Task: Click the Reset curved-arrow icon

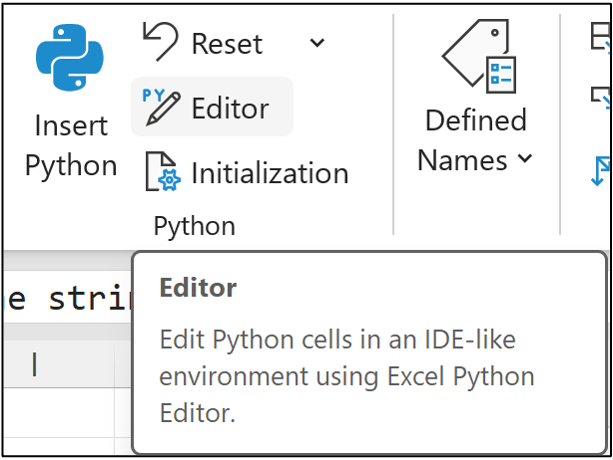Action: pyautogui.click(x=160, y=43)
